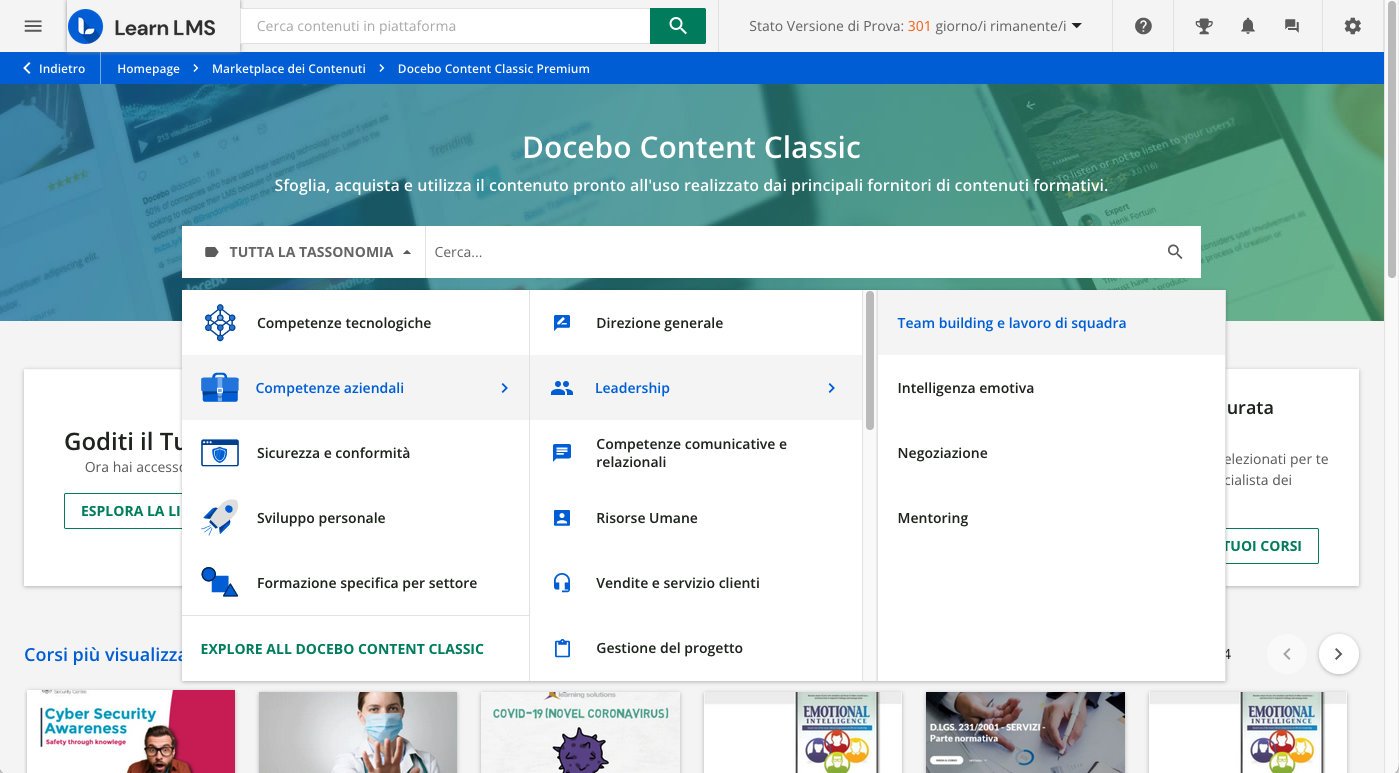Click the Risorse Umane person icon
The image size is (1399, 773).
[x=562, y=518]
